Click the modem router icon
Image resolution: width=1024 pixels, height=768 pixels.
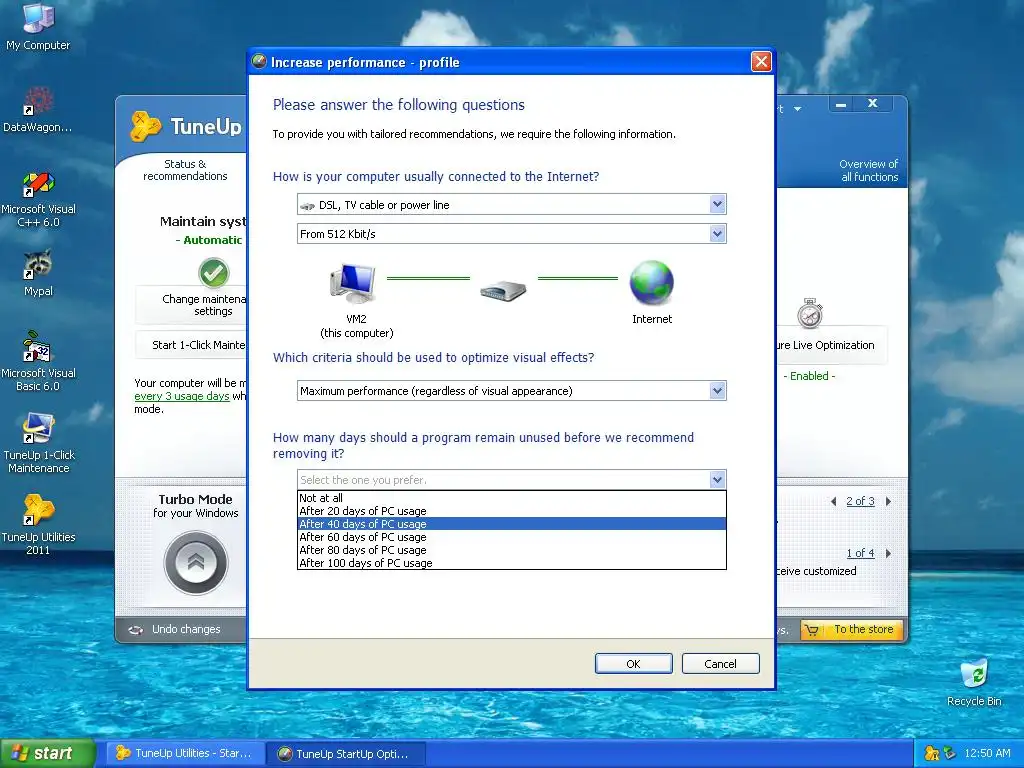(x=503, y=290)
